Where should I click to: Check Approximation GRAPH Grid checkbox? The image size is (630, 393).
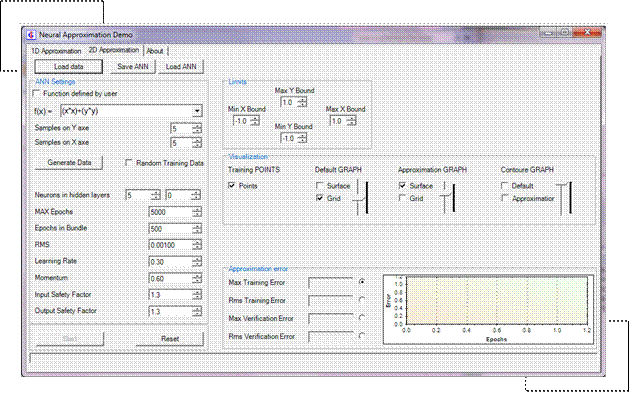[x=403, y=198]
